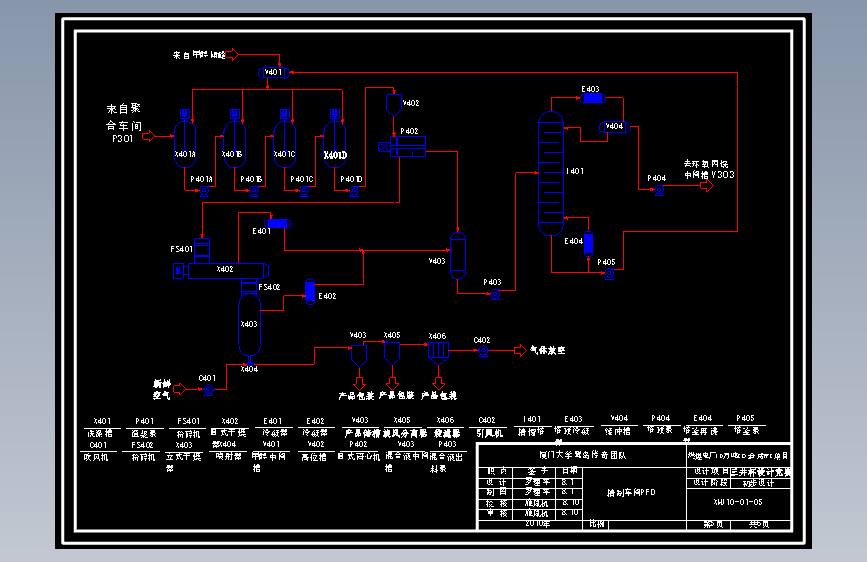The height and width of the screenshot is (562, 867).
Task: Click the pump symbol beside label P401B
Action: click(x=254, y=191)
